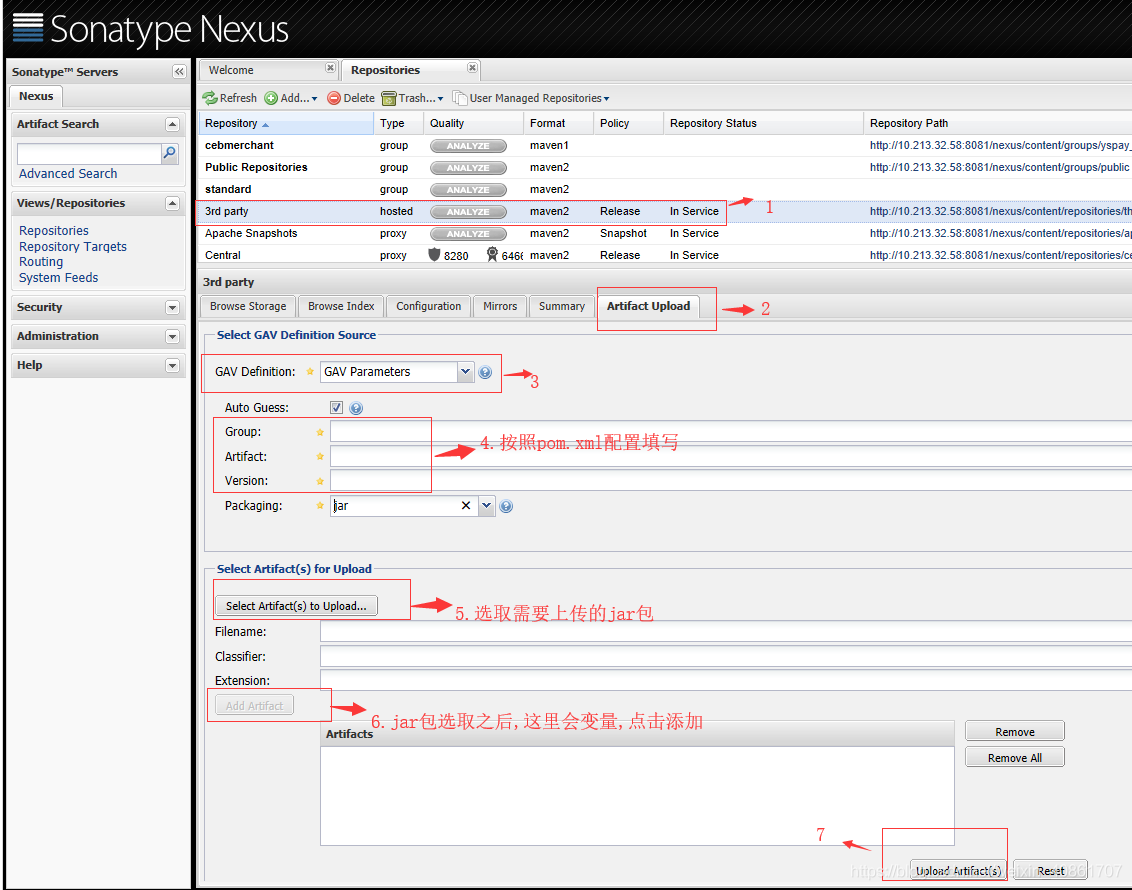
Task: Click Select Artifact(s) to Upload button
Action: click(296, 606)
